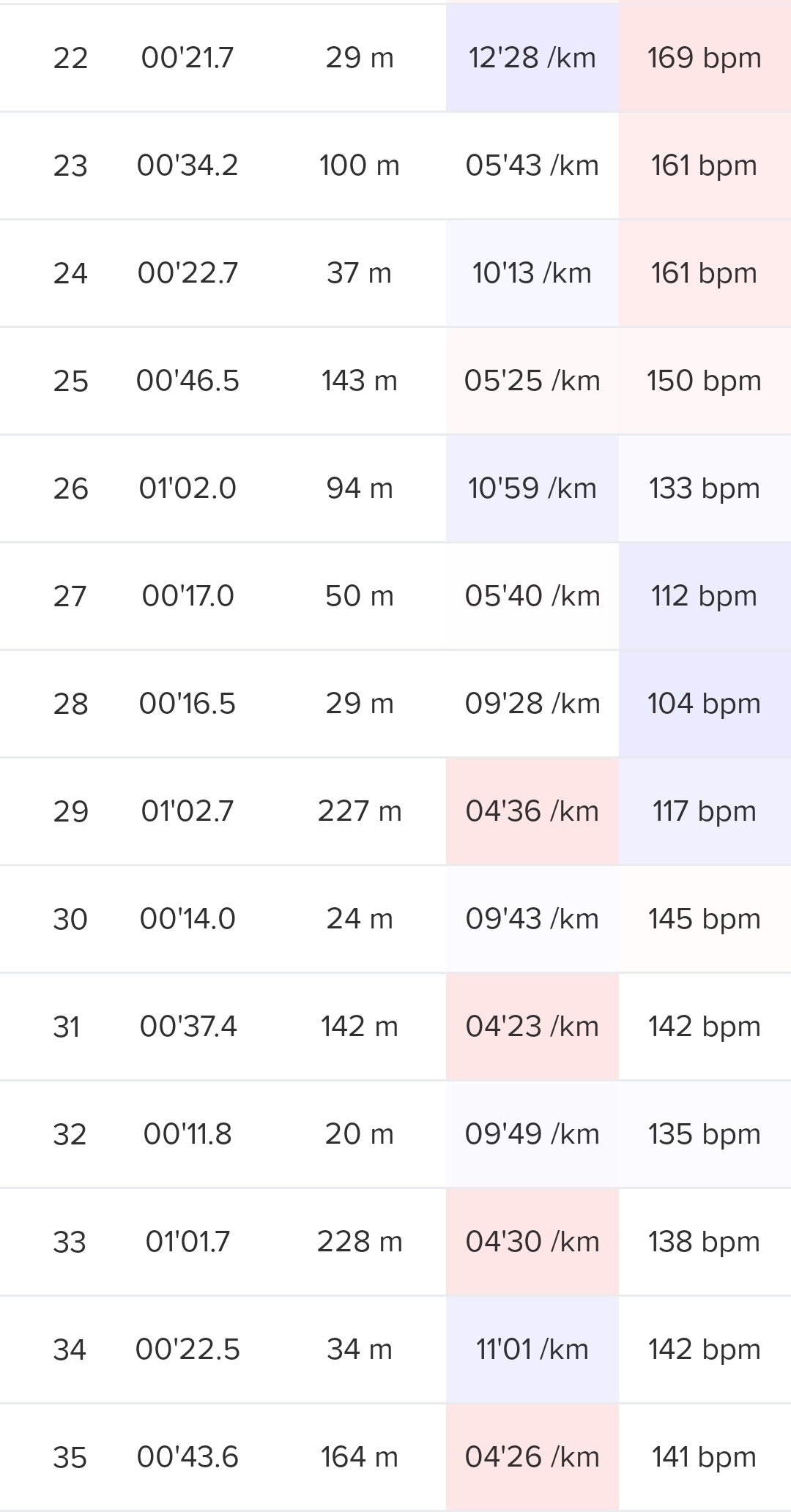This screenshot has height=1512, width=791.
Task: Tap lap 30 row number
Action: (x=70, y=919)
